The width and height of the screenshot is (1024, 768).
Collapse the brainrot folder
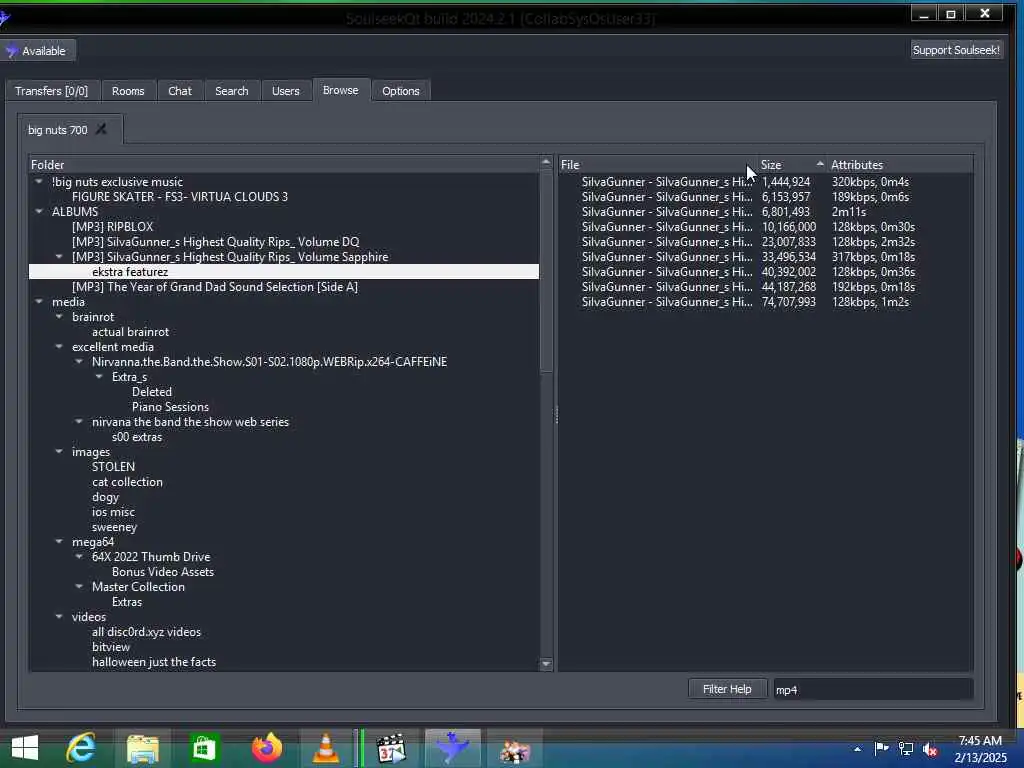(x=59, y=317)
